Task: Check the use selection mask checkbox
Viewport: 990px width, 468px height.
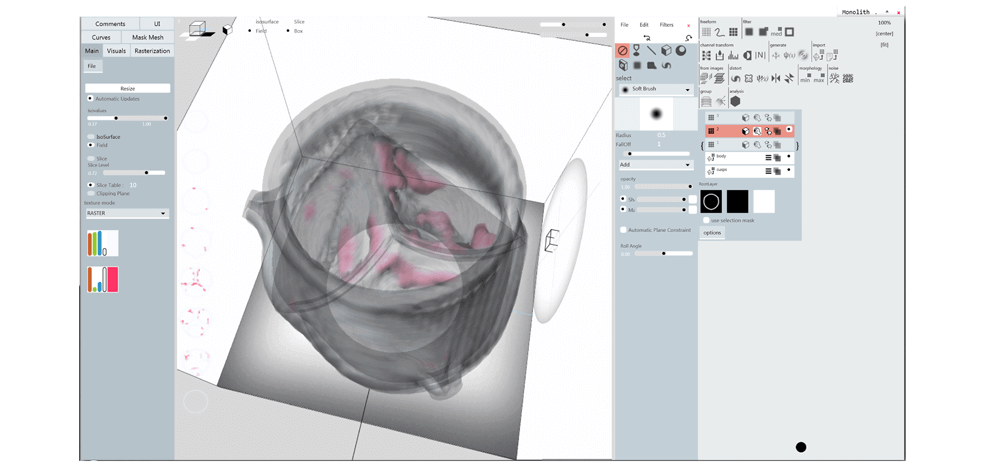Action: pyautogui.click(x=706, y=220)
